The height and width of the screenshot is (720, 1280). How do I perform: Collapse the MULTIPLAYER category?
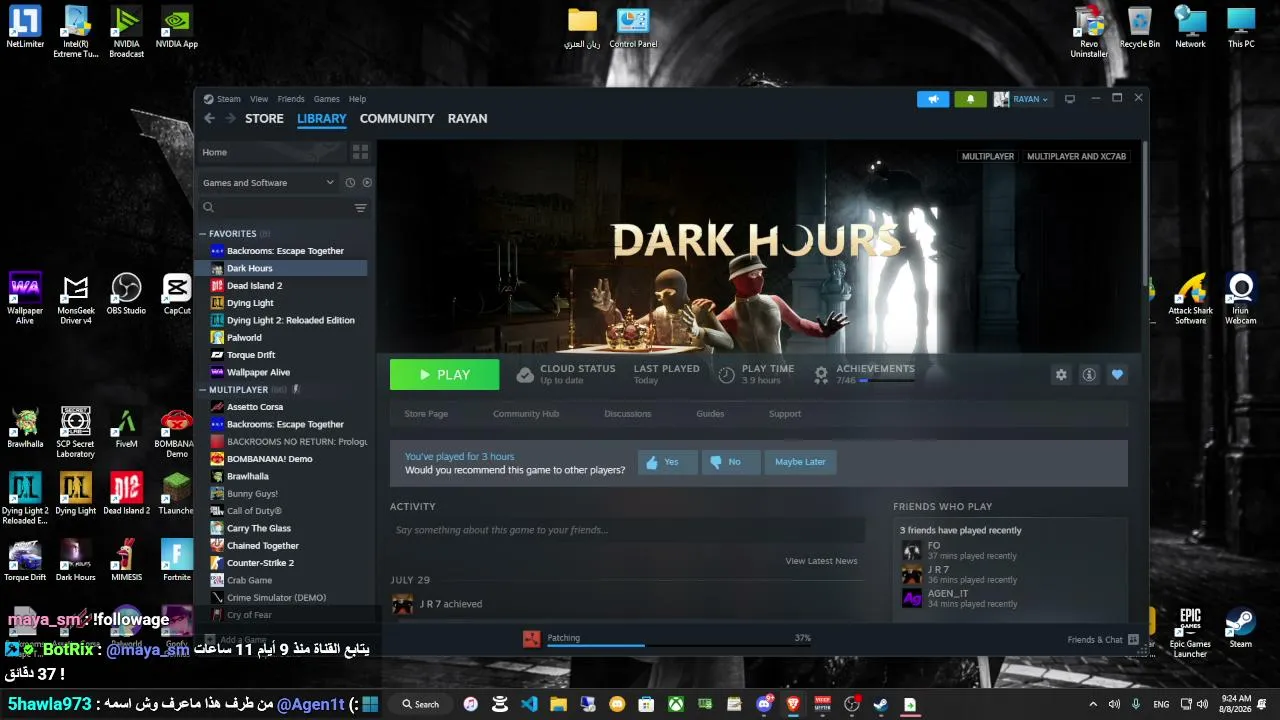click(x=203, y=390)
